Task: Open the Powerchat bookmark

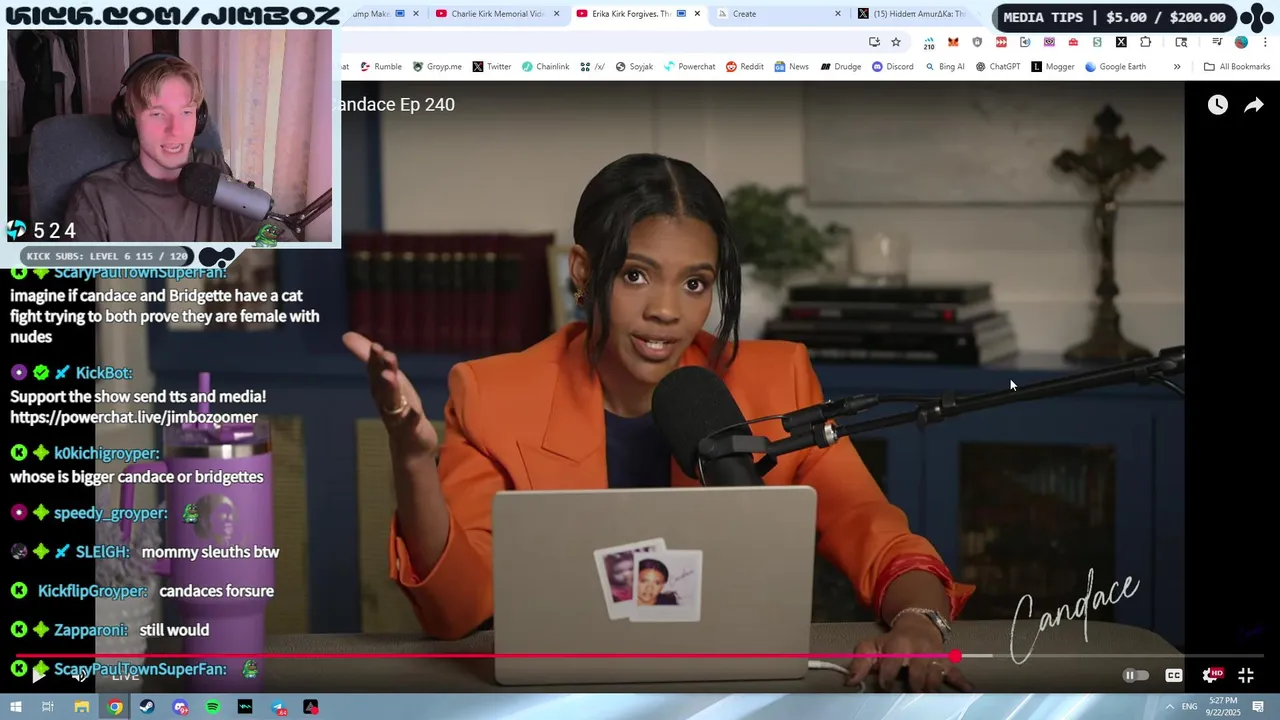Action: [x=689, y=67]
